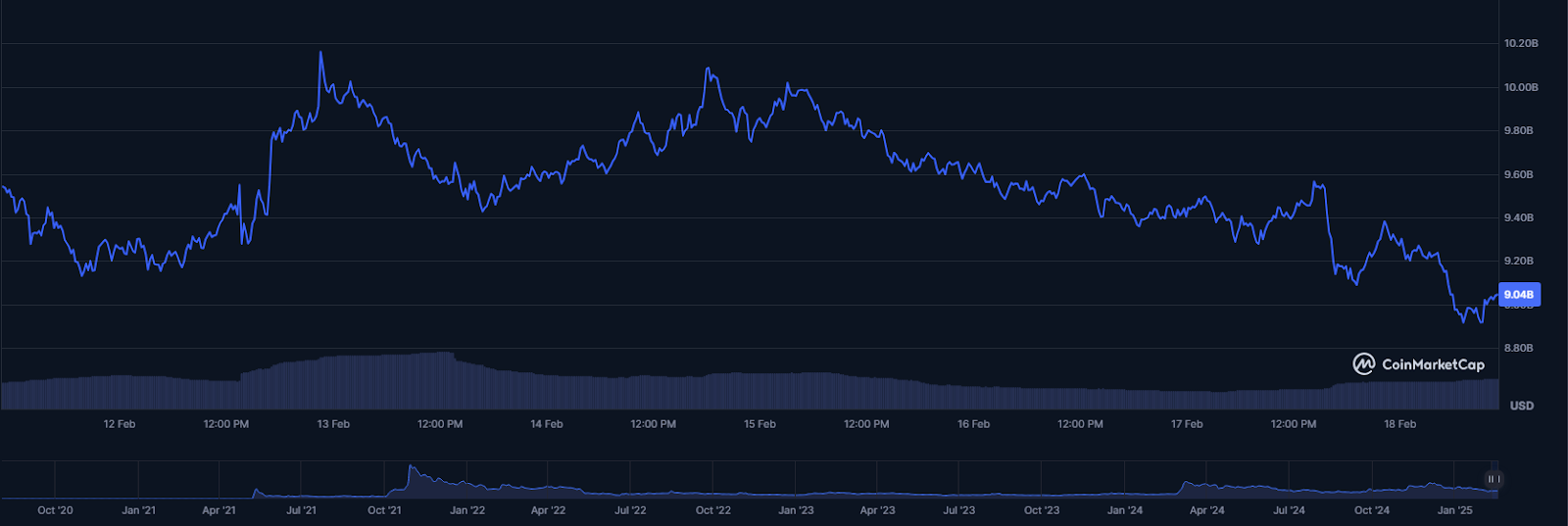Click Oct '21 in the navigator timeline
This screenshot has width=1568, height=526.
384,510
